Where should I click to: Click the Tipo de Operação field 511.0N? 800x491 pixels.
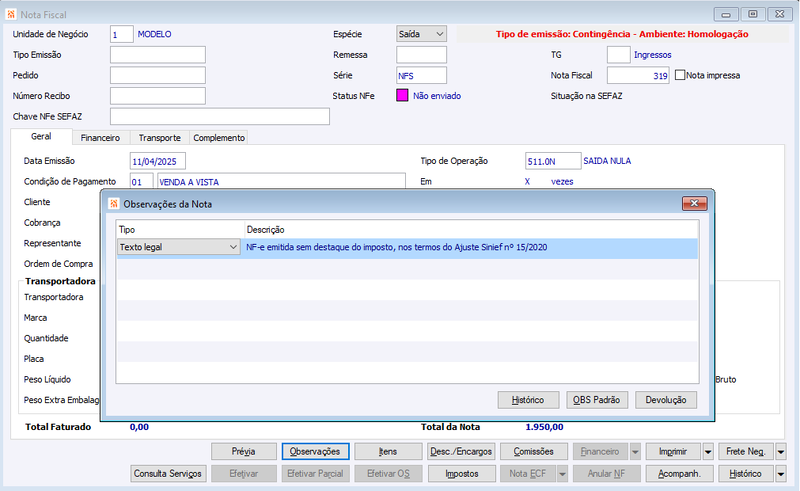tap(553, 161)
